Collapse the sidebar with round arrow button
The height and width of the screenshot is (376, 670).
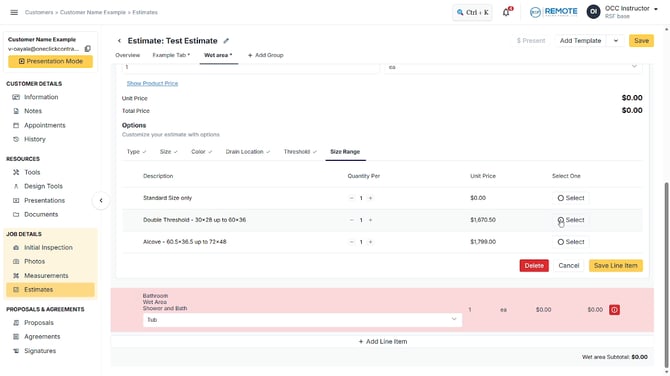click(x=101, y=200)
